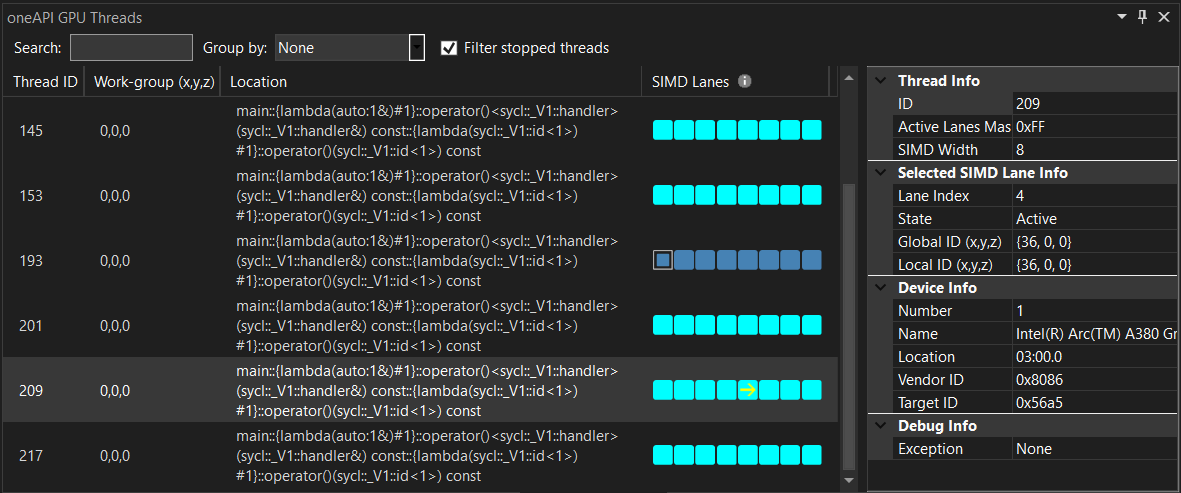Click the thread list scroll-down arrow
The width and height of the screenshot is (1181, 493).
(x=849, y=482)
